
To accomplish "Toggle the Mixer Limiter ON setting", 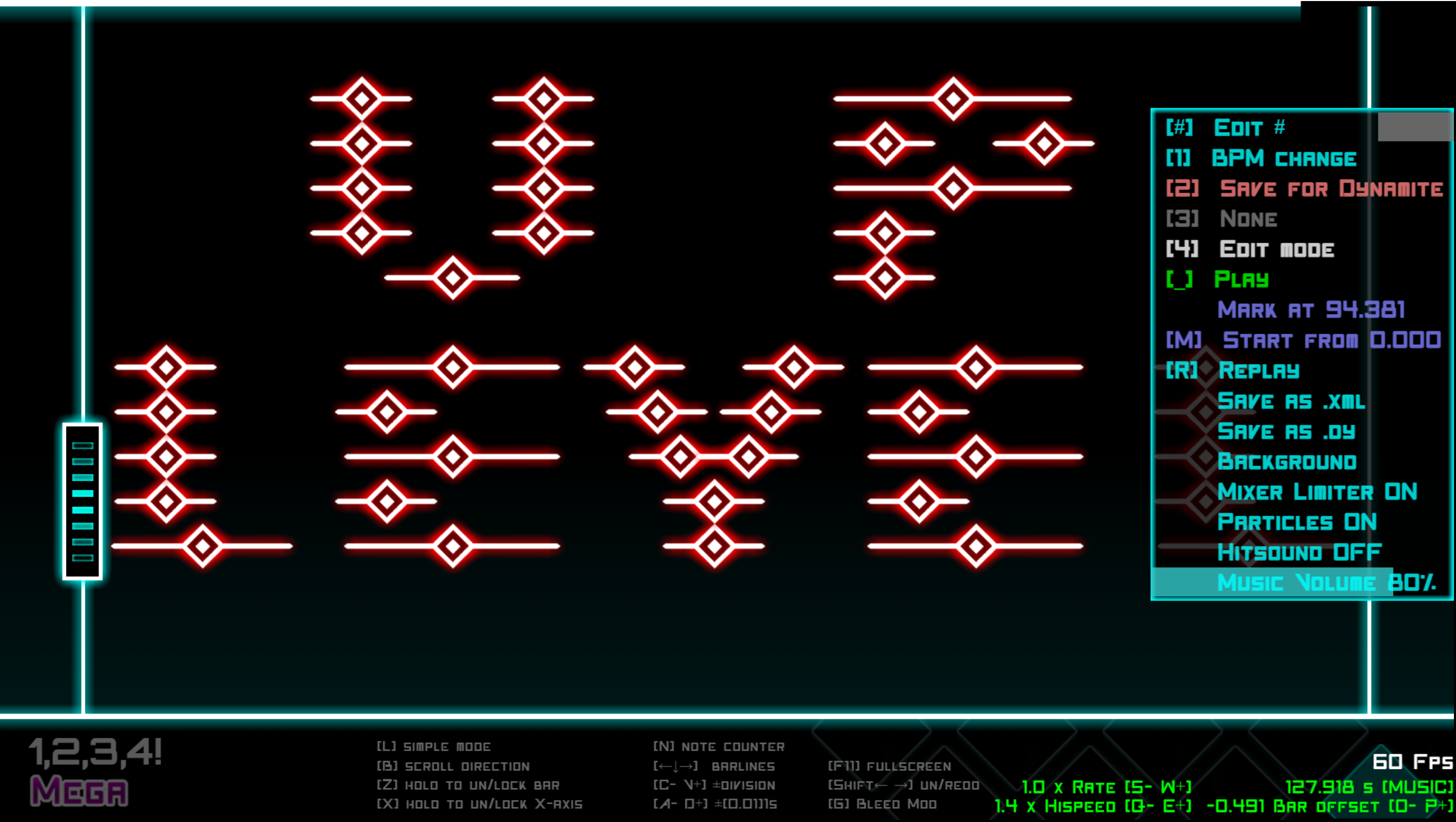I will point(1317,491).
